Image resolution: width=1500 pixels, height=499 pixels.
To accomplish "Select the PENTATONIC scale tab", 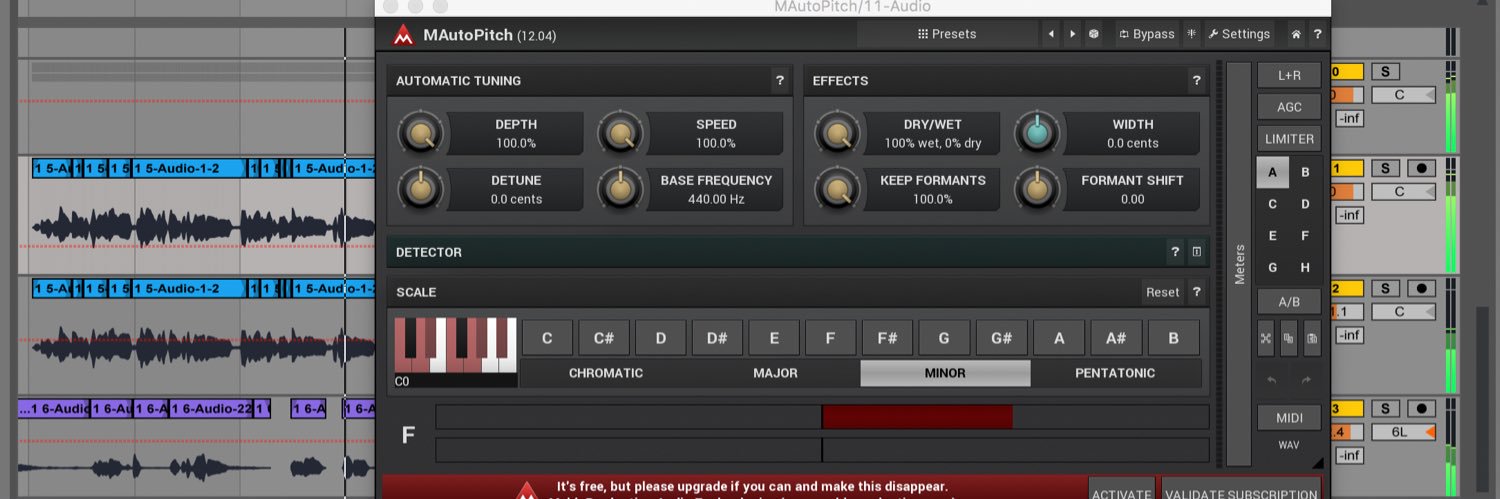I will click(x=1115, y=373).
